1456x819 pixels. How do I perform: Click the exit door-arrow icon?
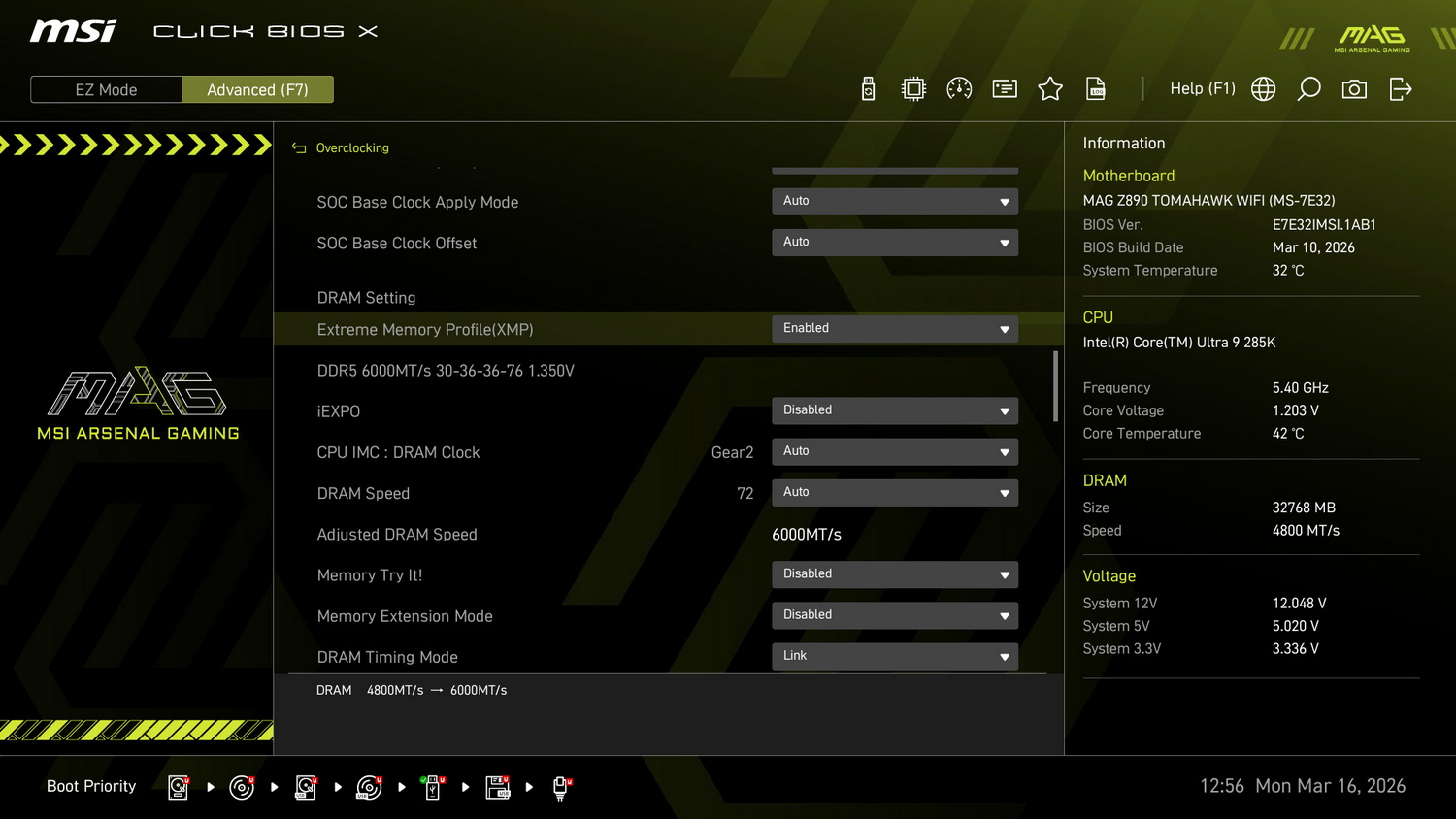point(1401,89)
